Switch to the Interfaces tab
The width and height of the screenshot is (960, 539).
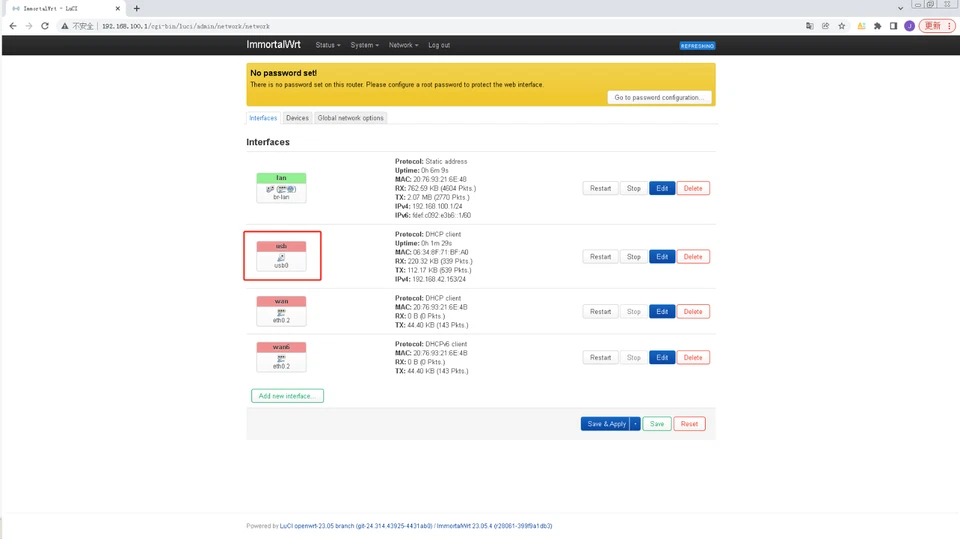pos(263,118)
